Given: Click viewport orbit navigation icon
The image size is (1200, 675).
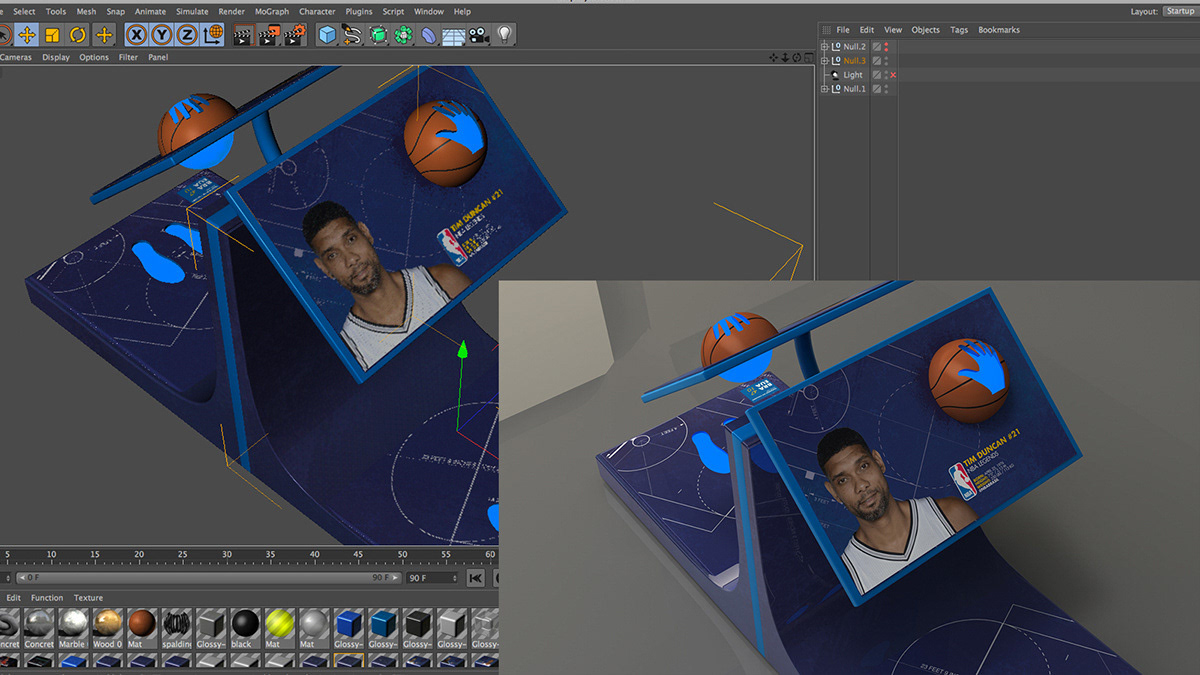Looking at the screenshot, I should [x=796, y=57].
